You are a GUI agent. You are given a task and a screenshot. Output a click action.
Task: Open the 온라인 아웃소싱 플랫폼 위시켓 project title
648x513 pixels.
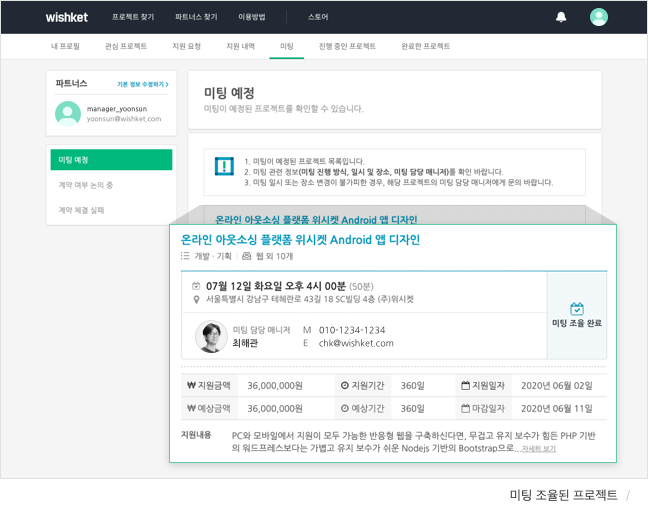(x=300, y=240)
